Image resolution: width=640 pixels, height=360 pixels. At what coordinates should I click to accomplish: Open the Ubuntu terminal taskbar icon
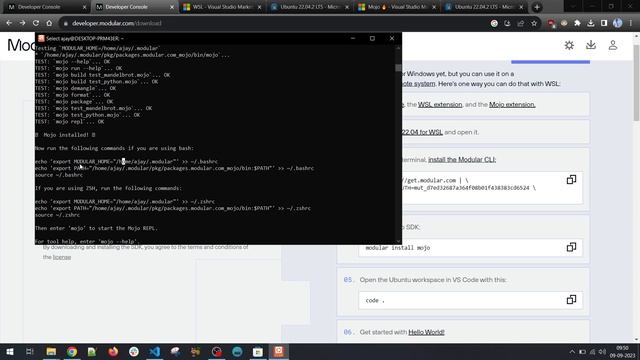point(279,351)
